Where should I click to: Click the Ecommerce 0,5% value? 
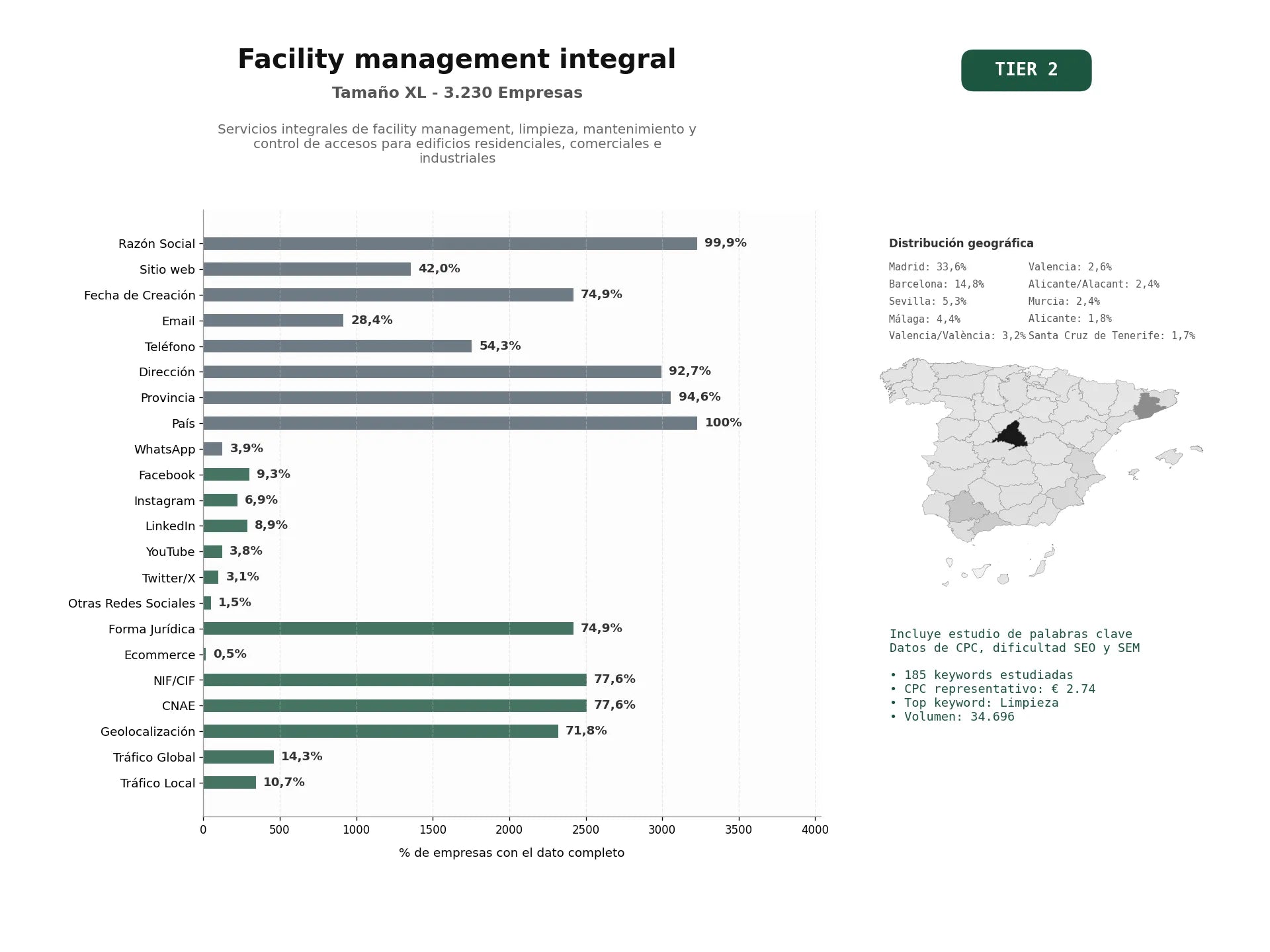(x=230, y=654)
